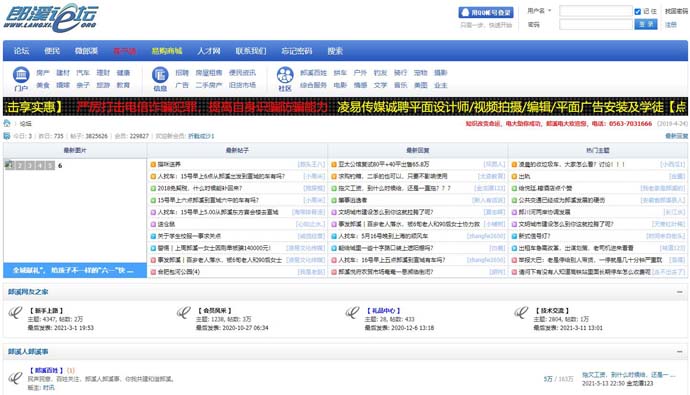690x395 pixels.
Task: Click the 登录 login button
Action: 646,24
